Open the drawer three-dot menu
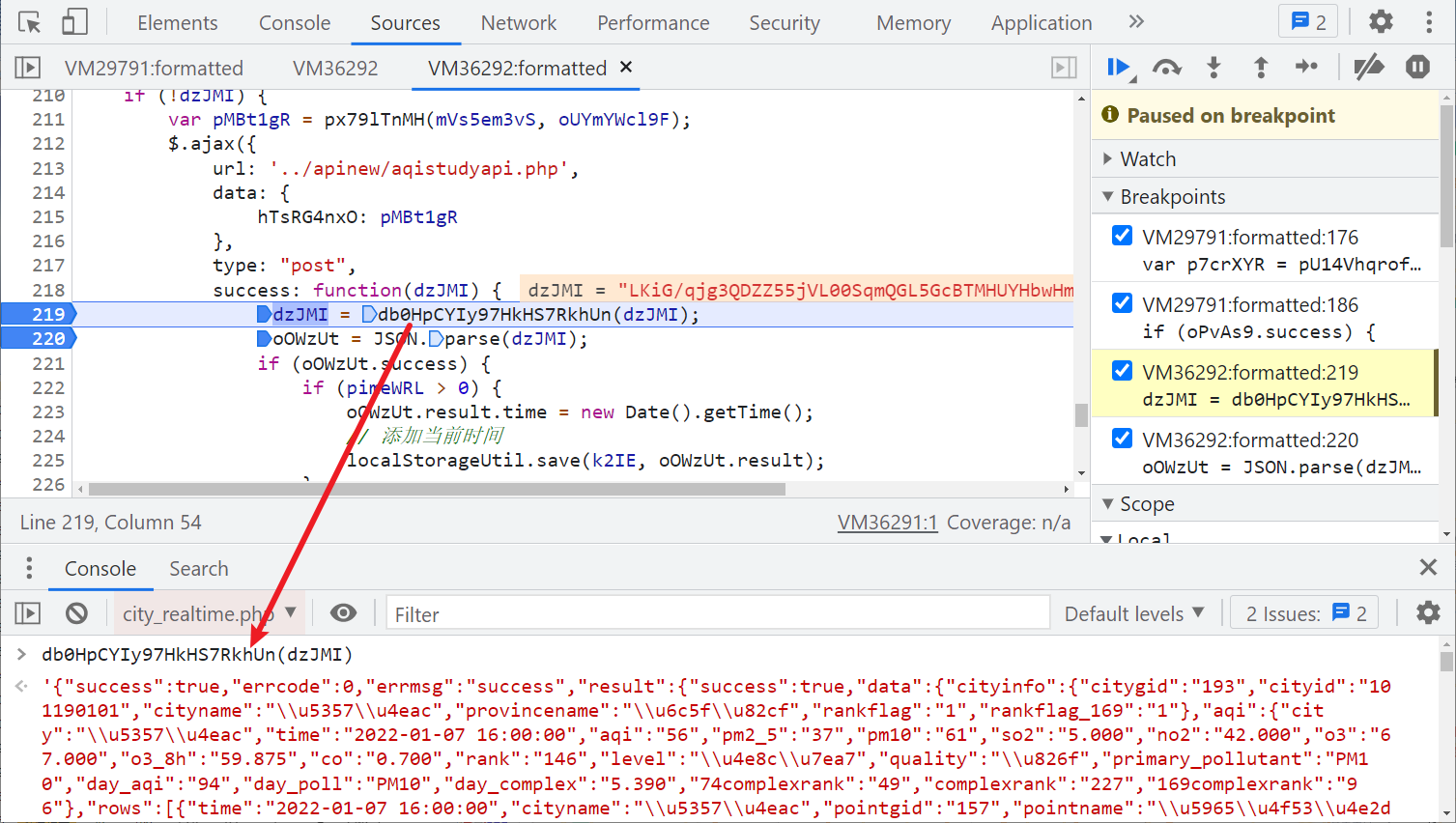 tap(29, 567)
